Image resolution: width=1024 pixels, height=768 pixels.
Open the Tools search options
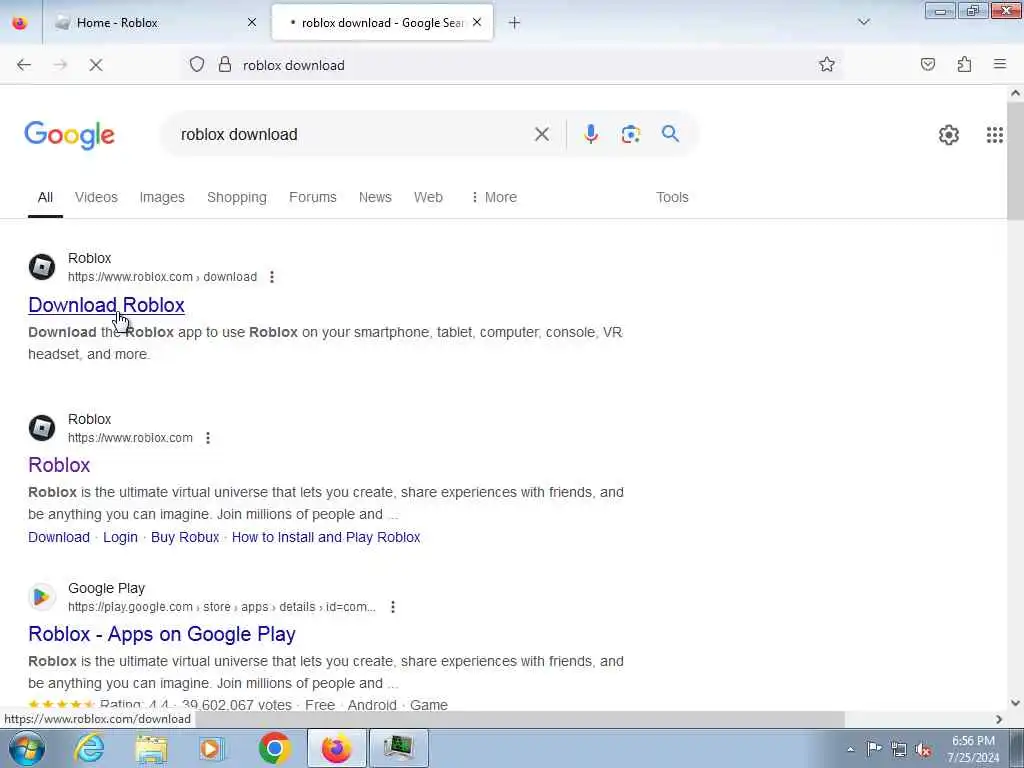pos(672,197)
